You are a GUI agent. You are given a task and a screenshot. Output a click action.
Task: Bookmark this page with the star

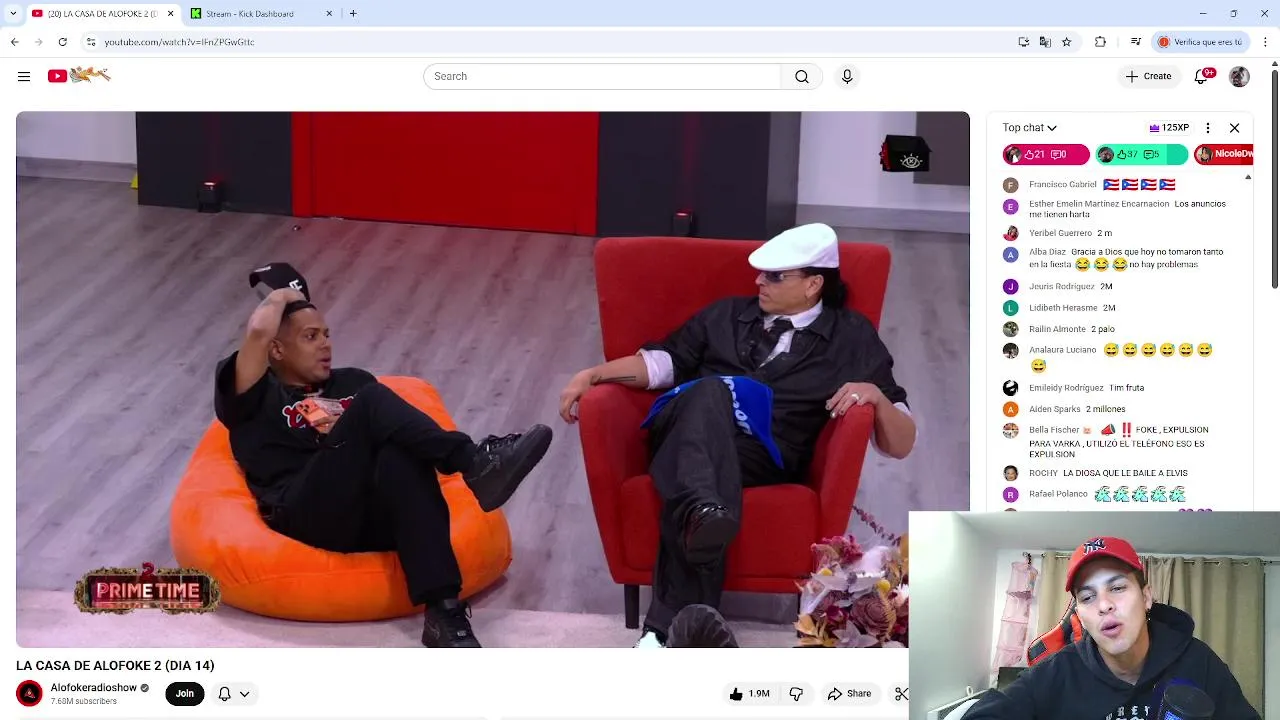1066,42
